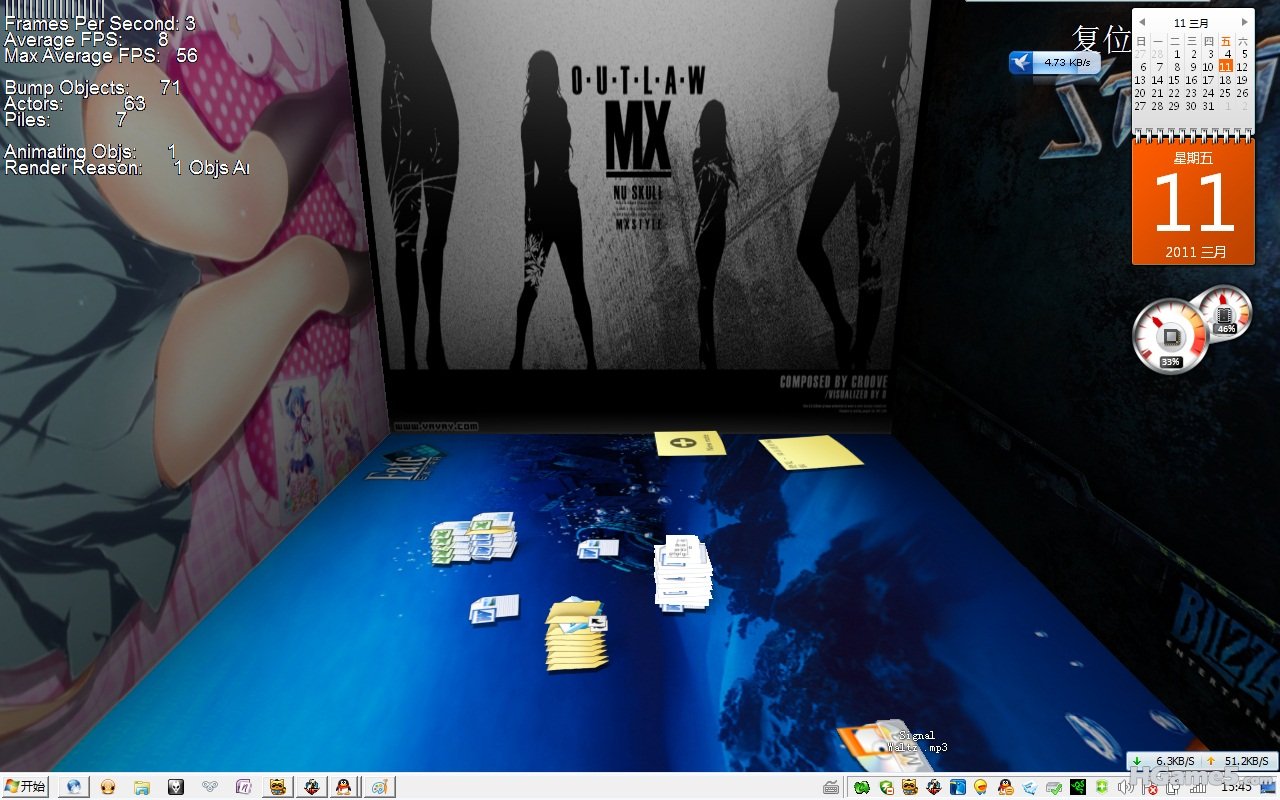
Task: Click the 开始 Start button
Action: tap(26, 787)
